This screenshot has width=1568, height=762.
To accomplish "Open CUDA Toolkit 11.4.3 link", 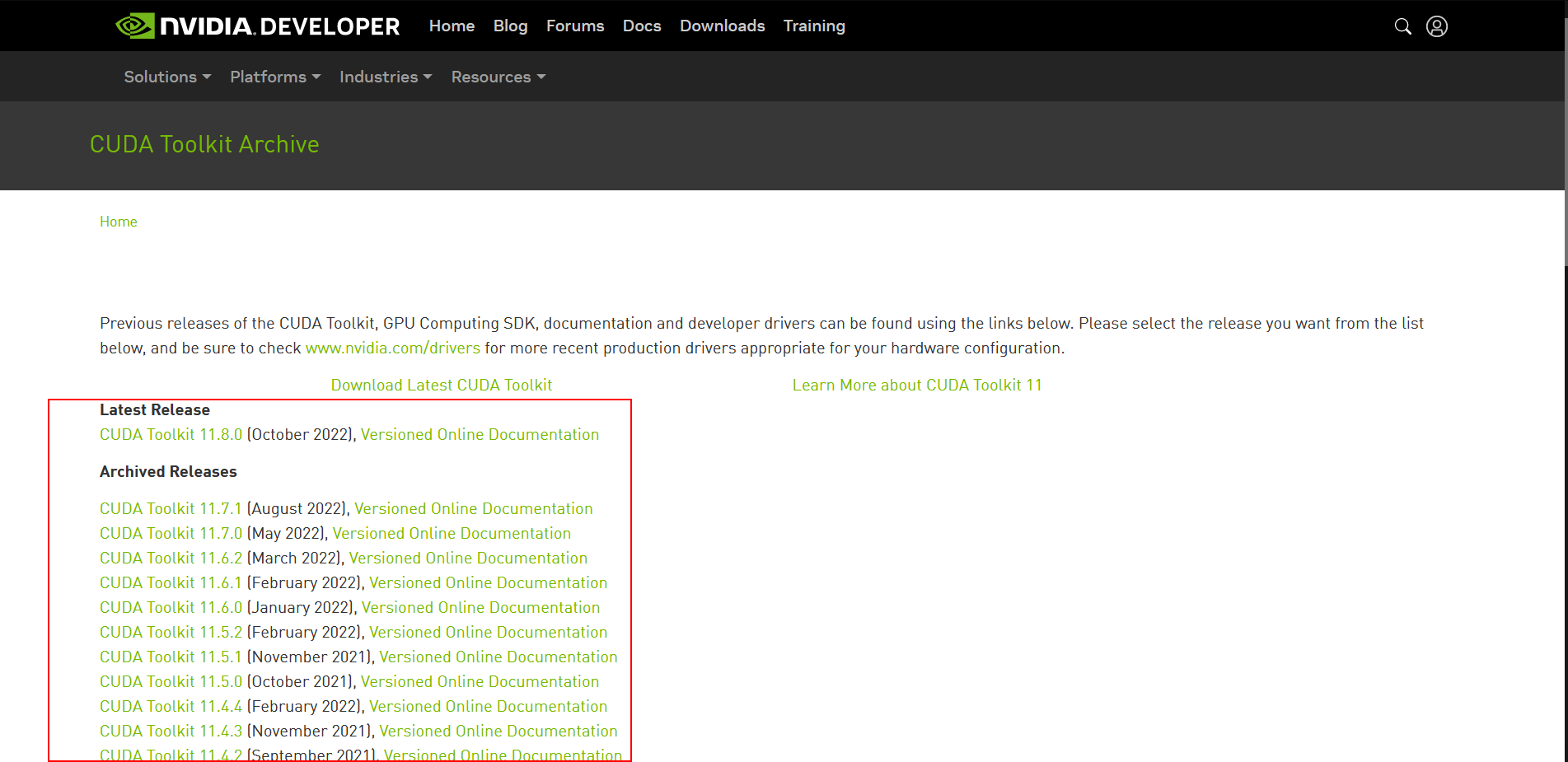I will click(x=171, y=731).
